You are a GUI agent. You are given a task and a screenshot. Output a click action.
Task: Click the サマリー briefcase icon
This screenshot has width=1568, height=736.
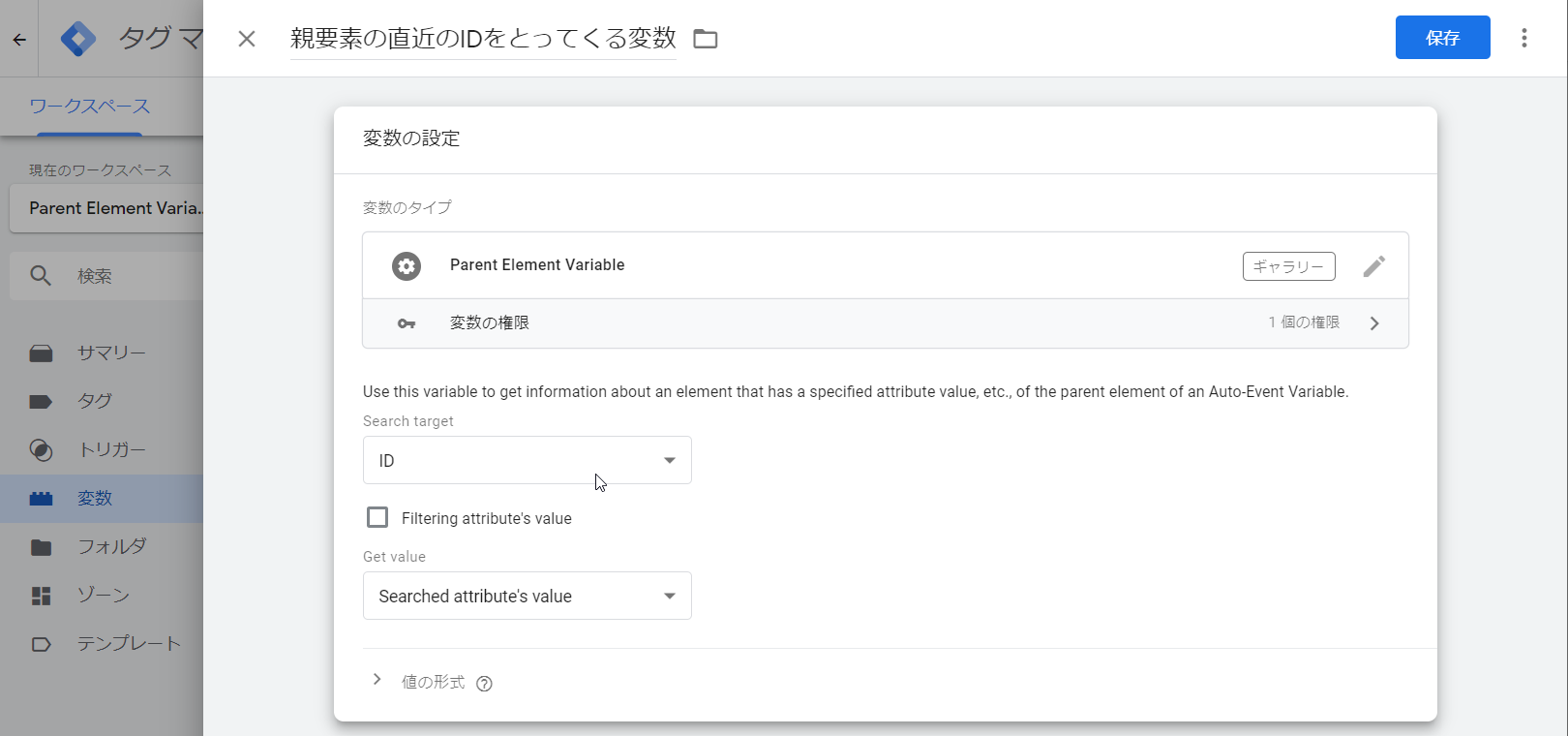coord(41,353)
